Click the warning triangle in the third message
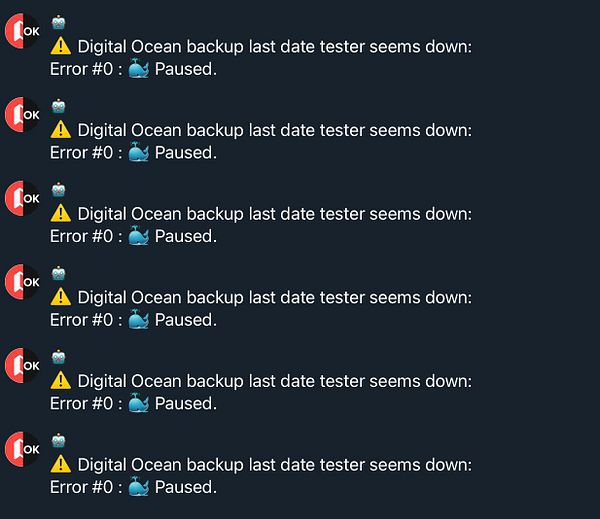The image size is (600, 519). pos(60,213)
